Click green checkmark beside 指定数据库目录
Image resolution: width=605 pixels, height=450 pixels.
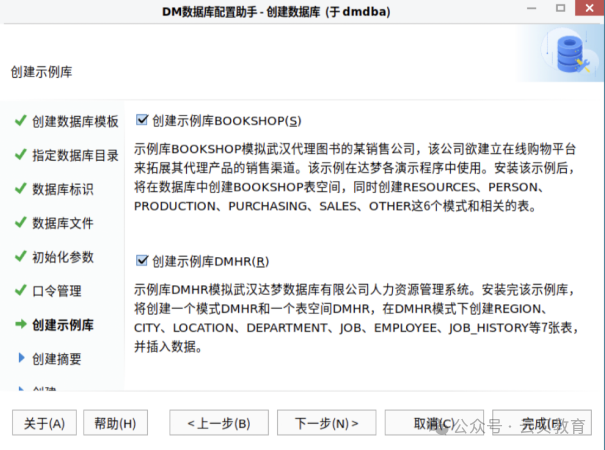20,154
